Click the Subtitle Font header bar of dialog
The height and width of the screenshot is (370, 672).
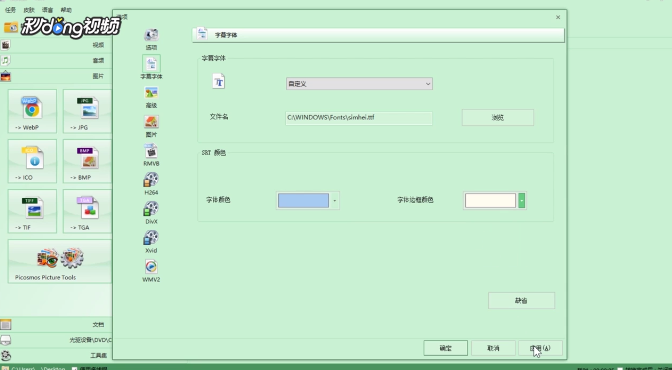click(x=378, y=35)
